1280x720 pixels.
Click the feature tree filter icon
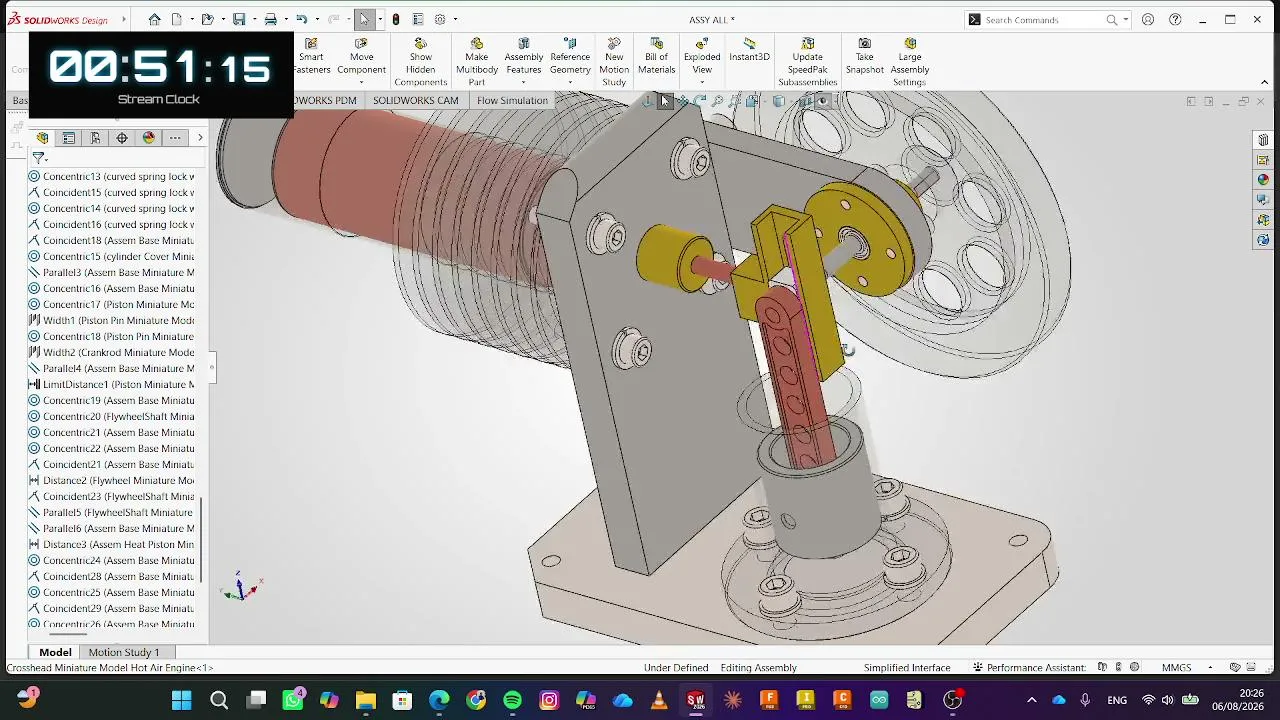pyautogui.click(x=39, y=158)
